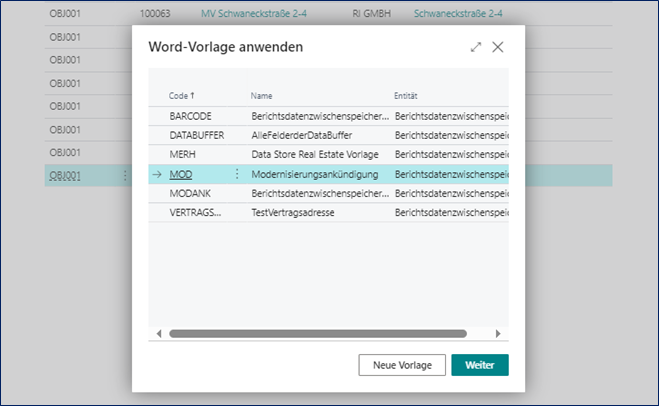Open the three-dot menu for the MOD row
This screenshot has height=406, width=659.
click(237, 174)
